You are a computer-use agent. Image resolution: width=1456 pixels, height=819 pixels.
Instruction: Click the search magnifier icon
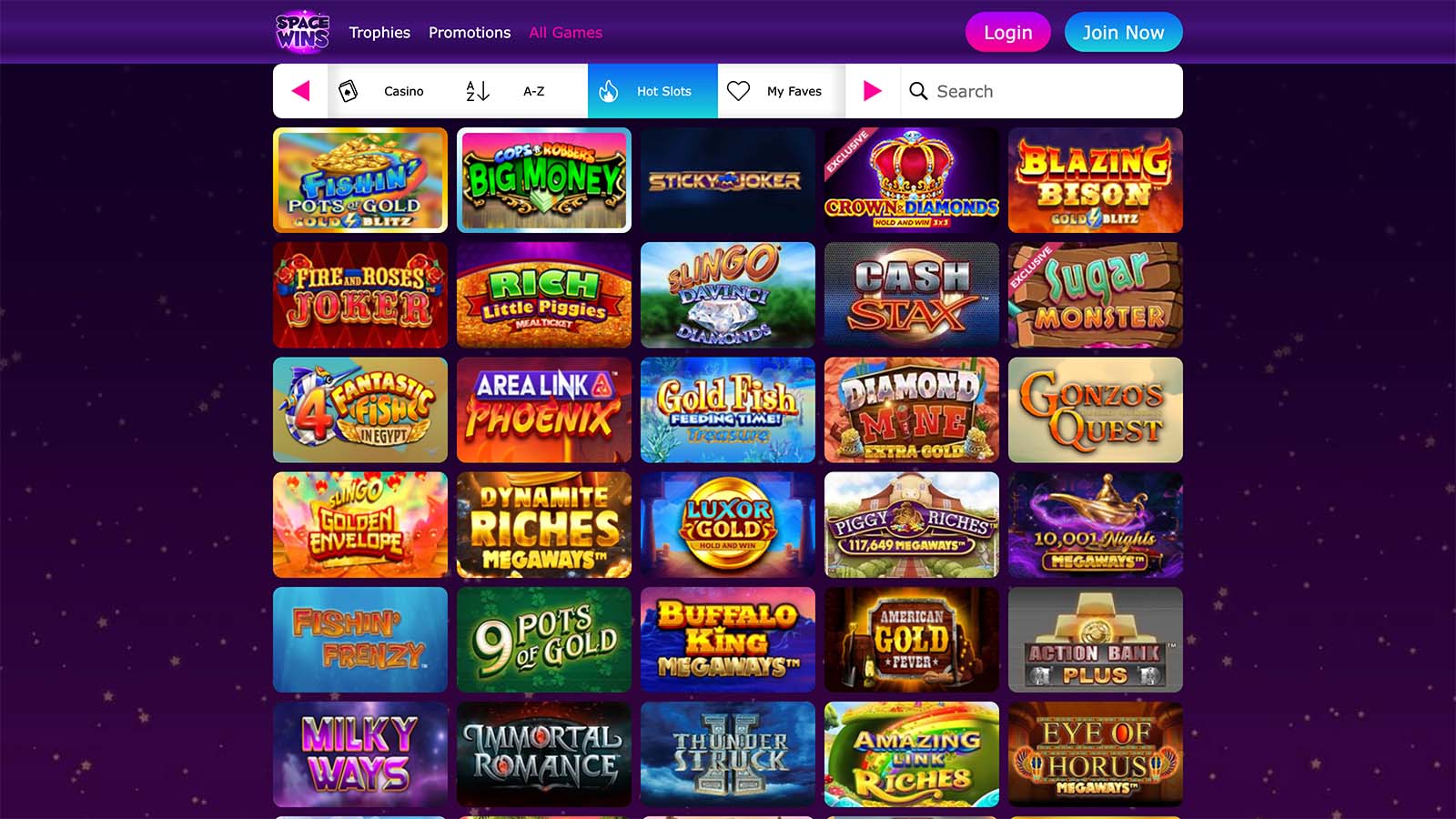click(x=918, y=91)
